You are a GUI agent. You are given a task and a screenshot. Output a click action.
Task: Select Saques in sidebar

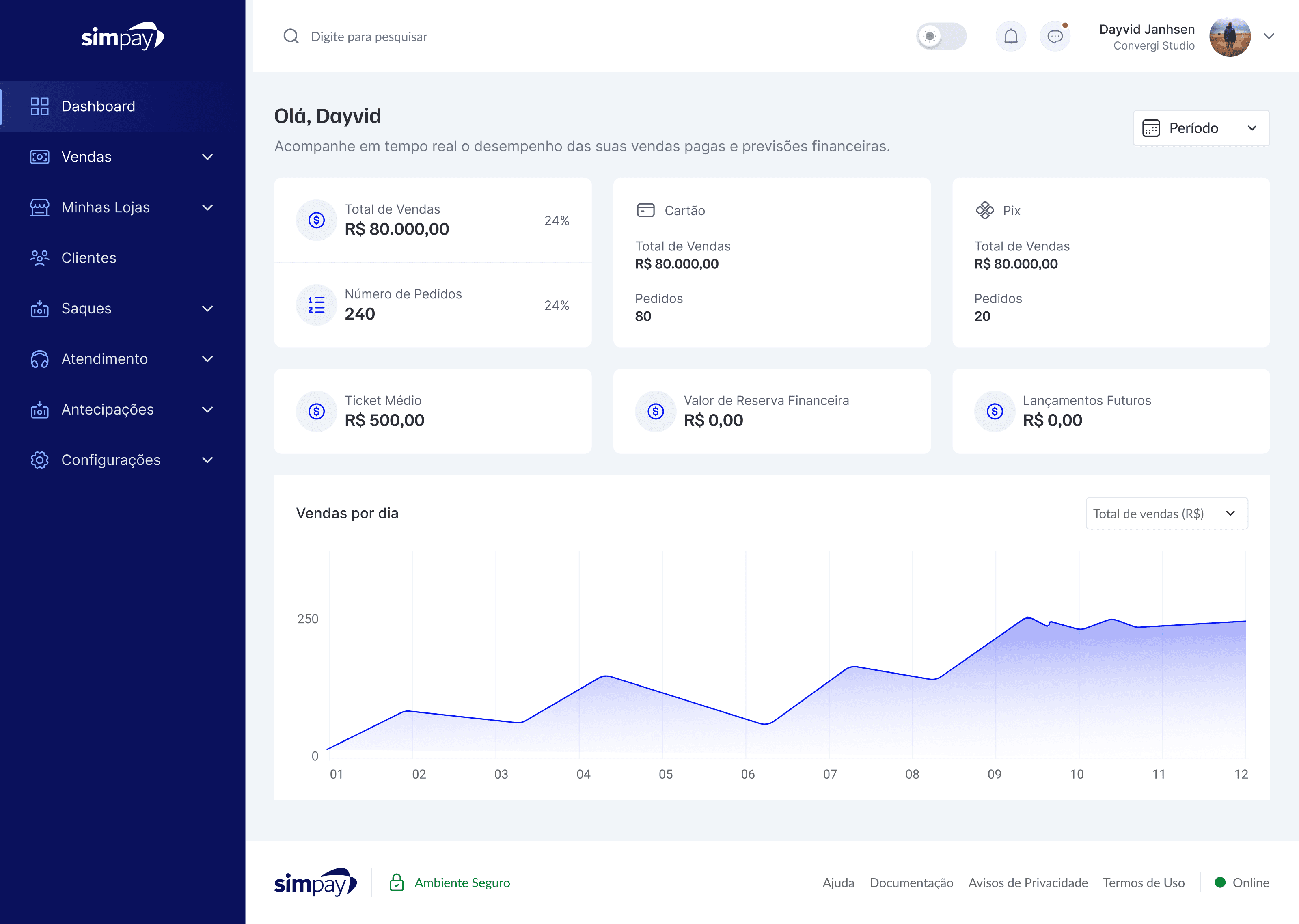pyautogui.click(x=122, y=309)
